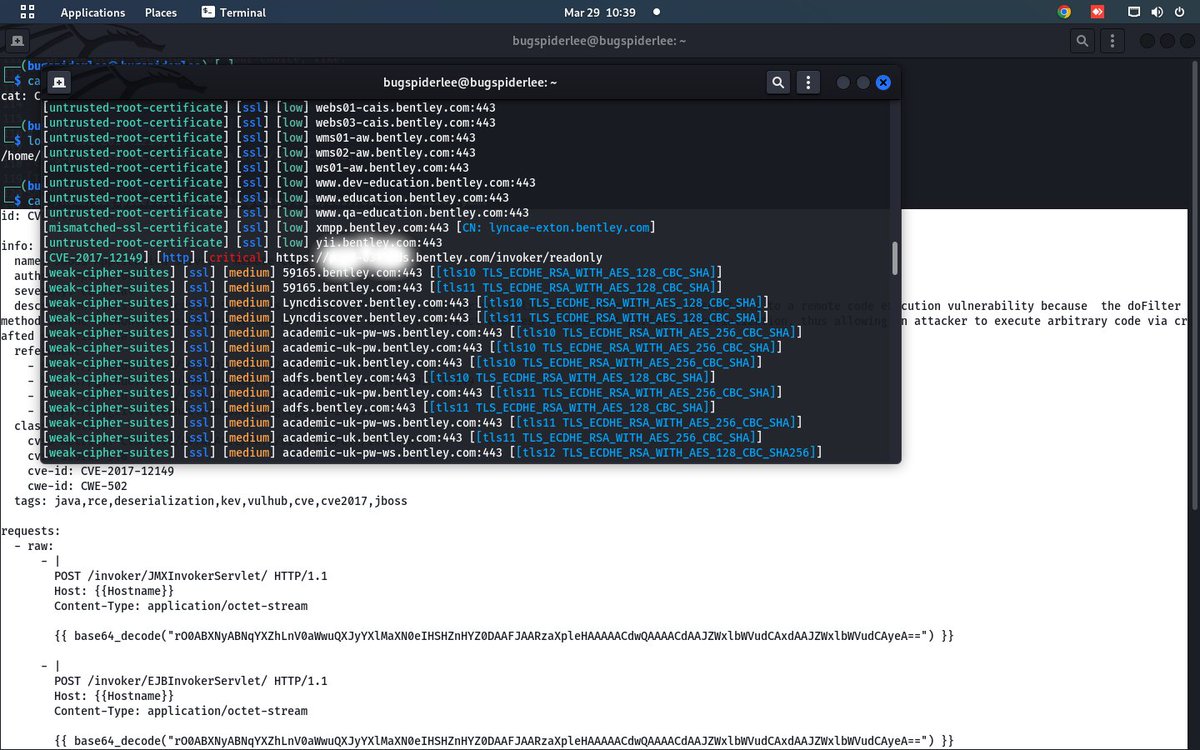
Task: Open three-dot menu of back terminal
Action: click(1112, 41)
